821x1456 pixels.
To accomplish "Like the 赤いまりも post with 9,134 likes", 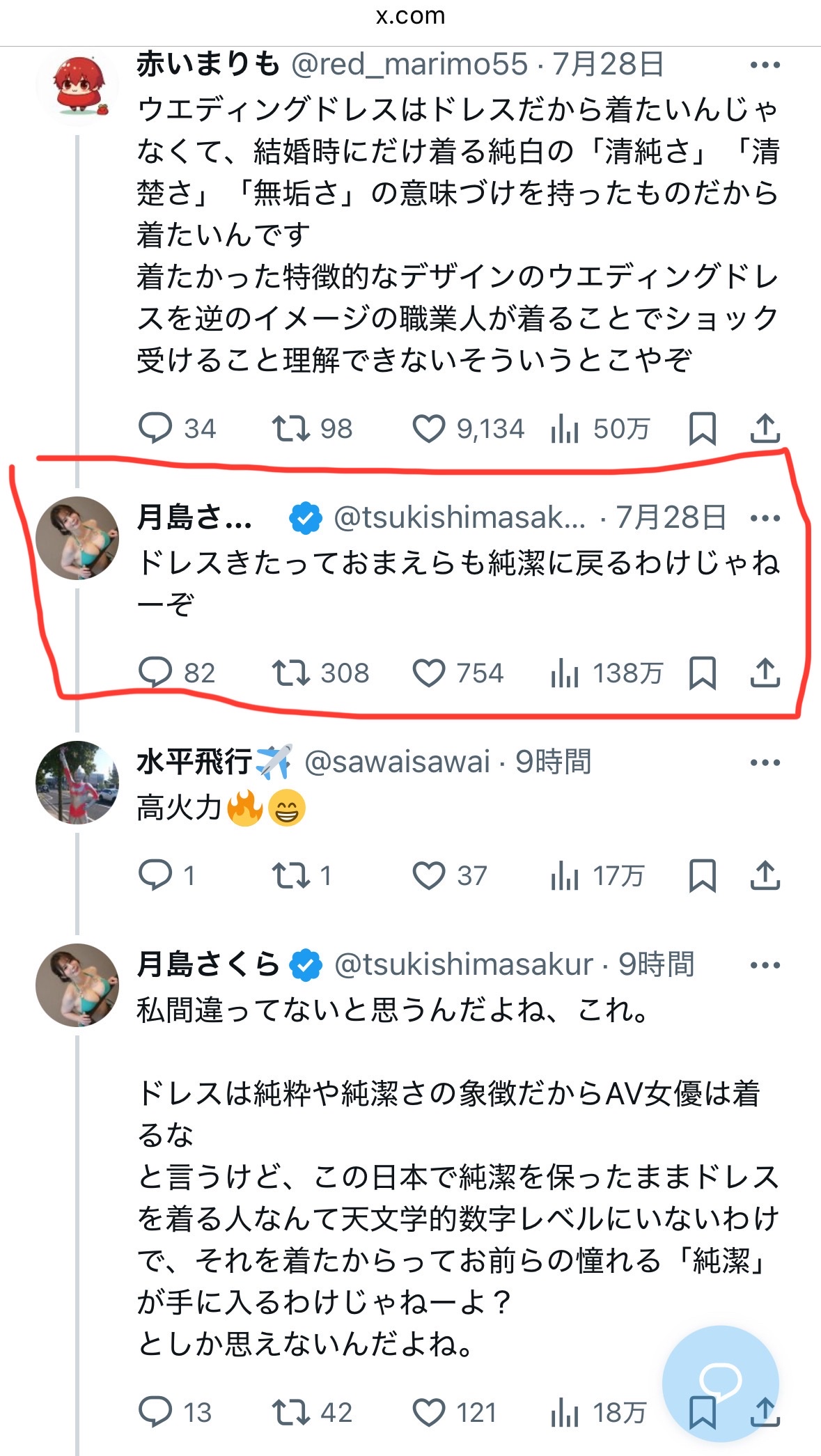I will [428, 428].
